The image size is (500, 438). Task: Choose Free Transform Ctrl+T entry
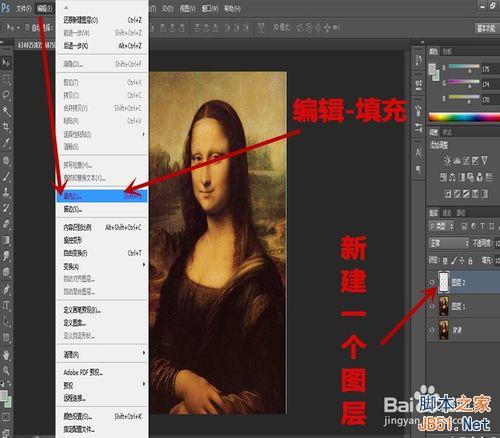tap(102, 253)
